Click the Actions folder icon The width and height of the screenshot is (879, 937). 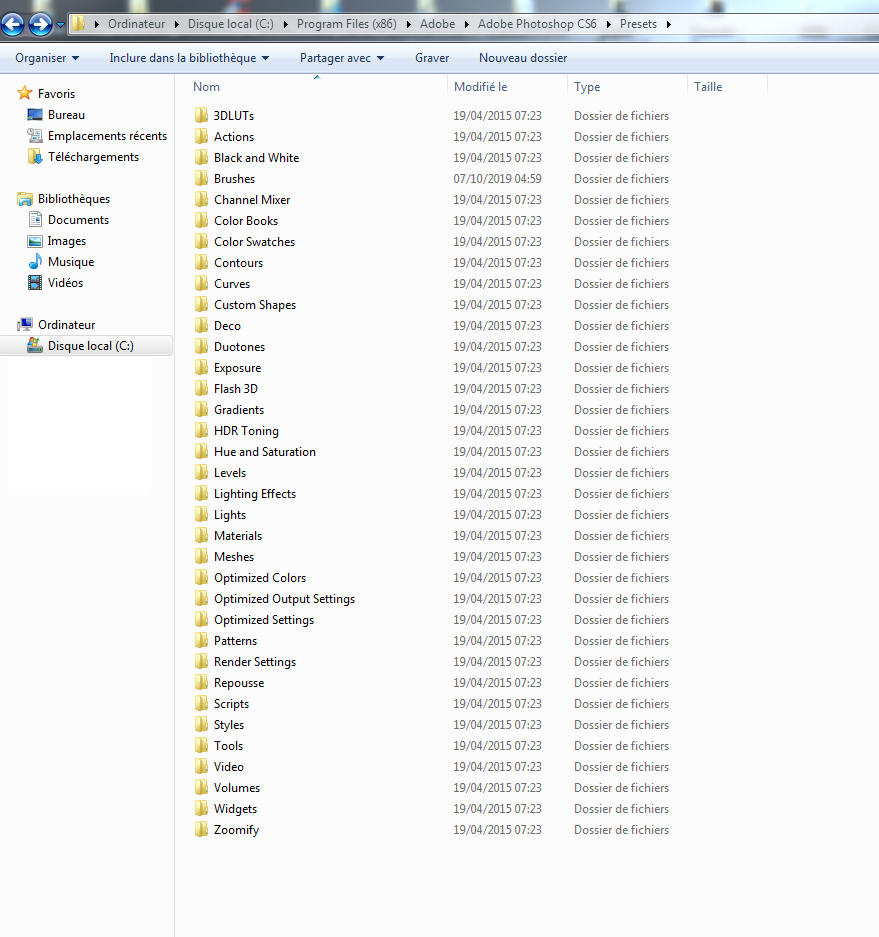point(201,136)
